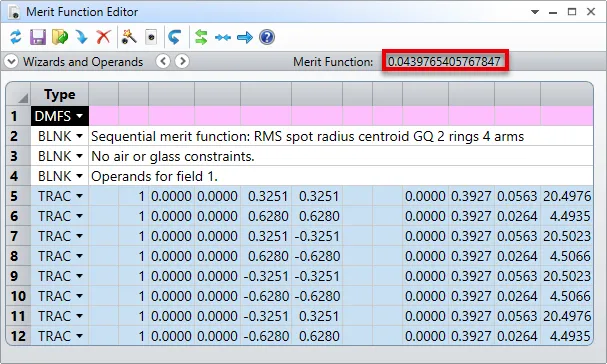Go to next wizard with the right chevron
Viewport: 607px width, 364px height.
(x=182, y=61)
